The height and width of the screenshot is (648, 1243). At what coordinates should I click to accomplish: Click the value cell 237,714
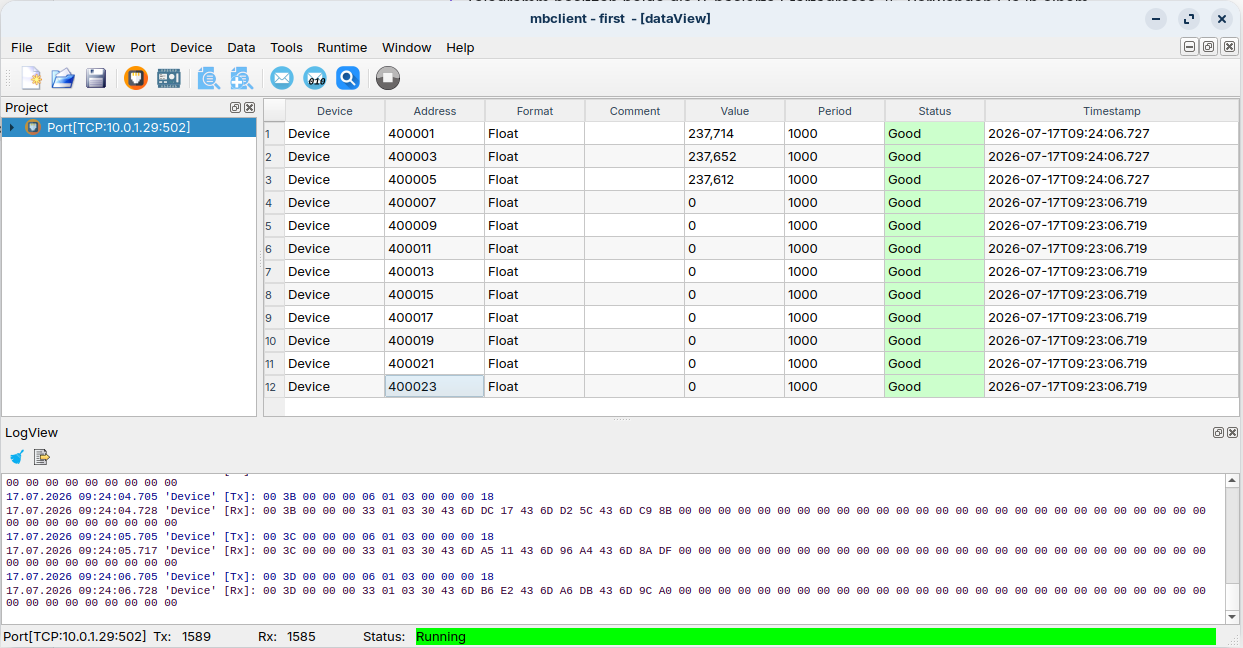click(735, 133)
